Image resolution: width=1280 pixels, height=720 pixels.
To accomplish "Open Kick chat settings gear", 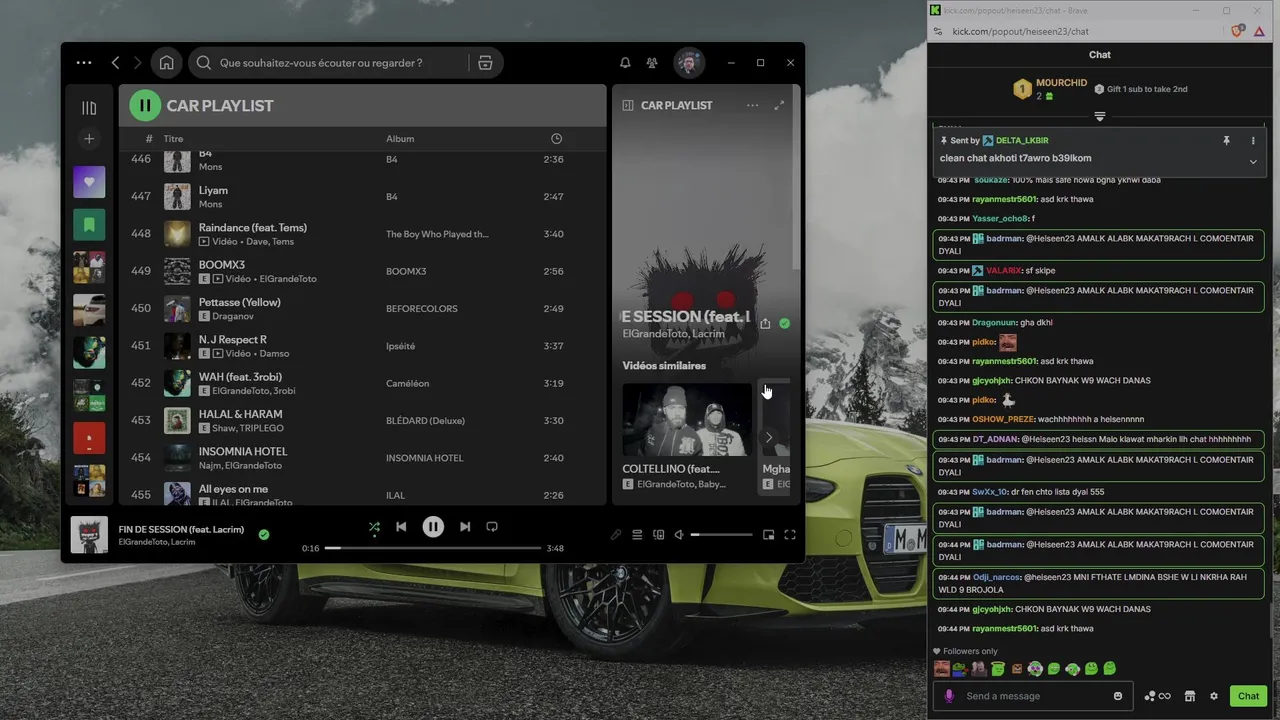I will click(x=1214, y=696).
